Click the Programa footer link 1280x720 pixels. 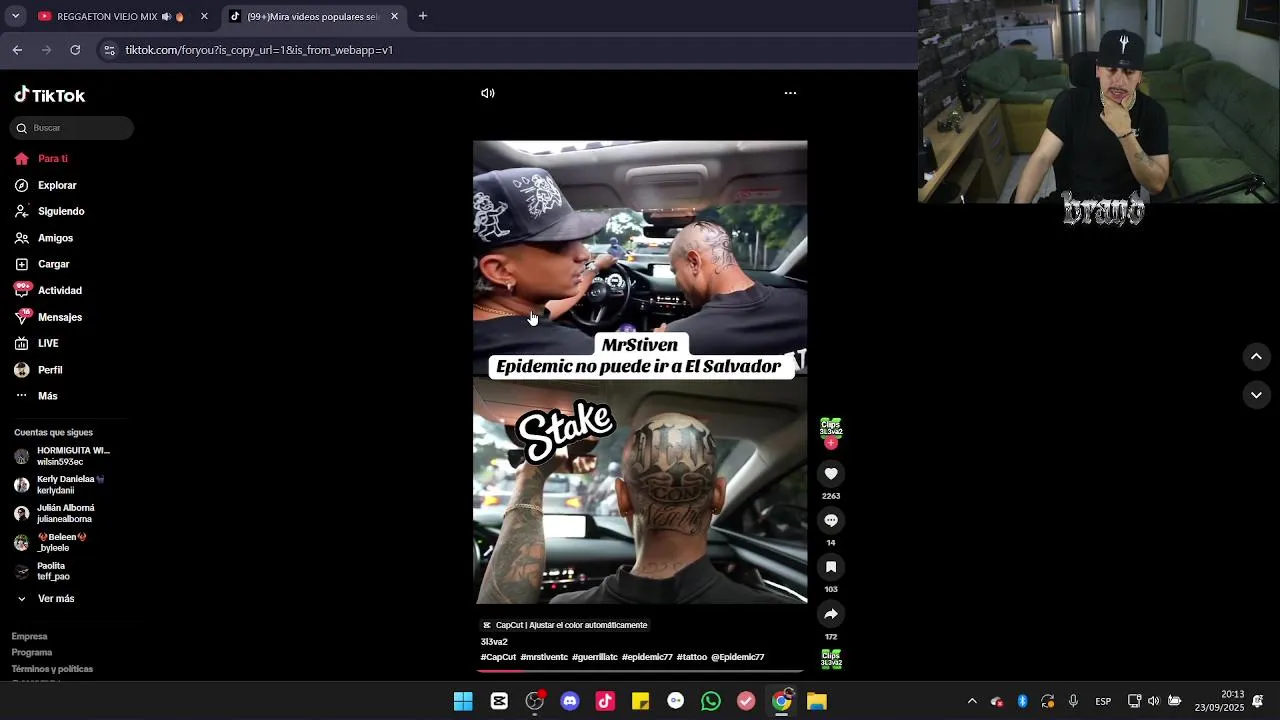[32, 652]
